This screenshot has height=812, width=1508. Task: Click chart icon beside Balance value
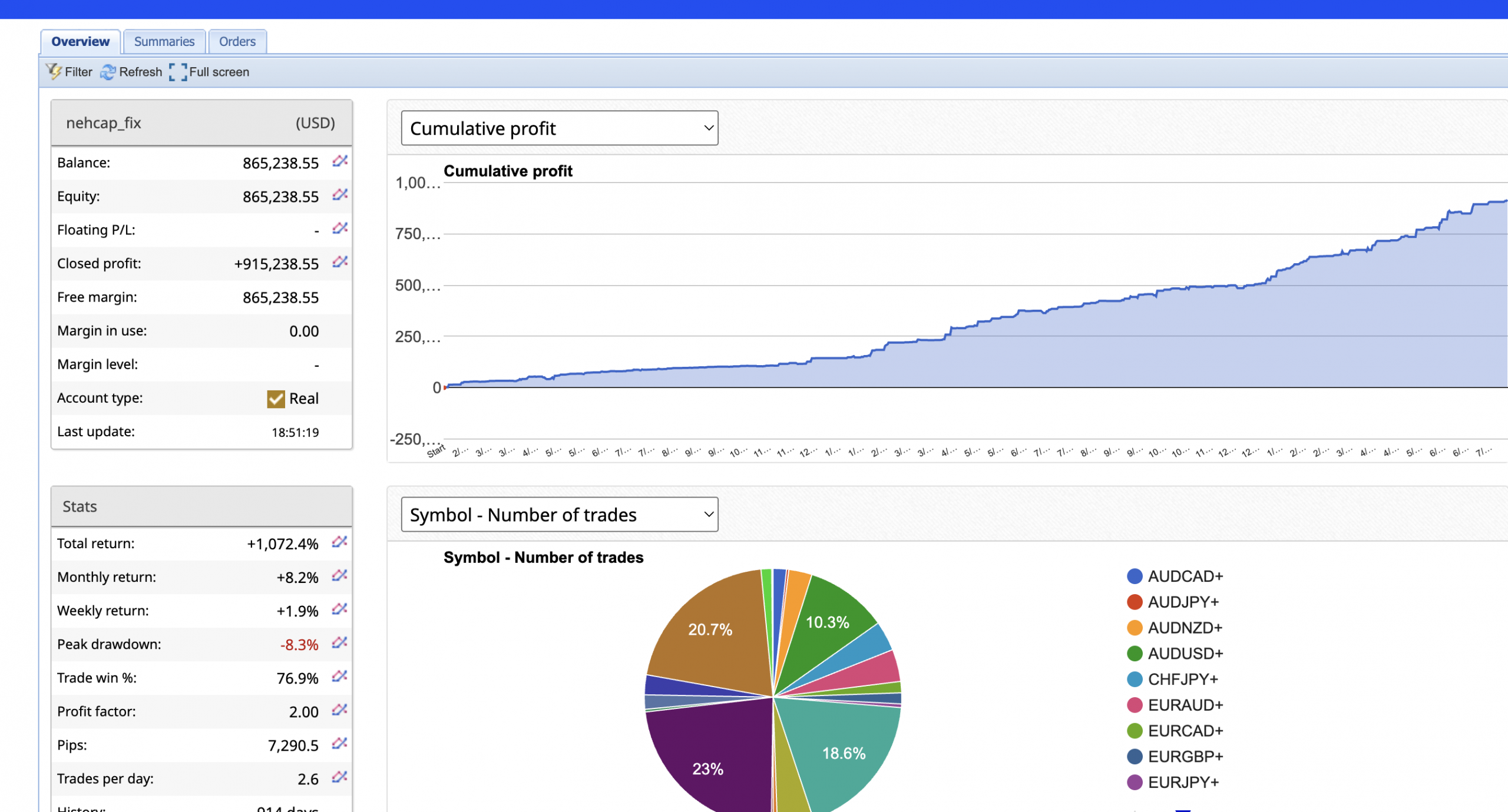[x=340, y=161]
